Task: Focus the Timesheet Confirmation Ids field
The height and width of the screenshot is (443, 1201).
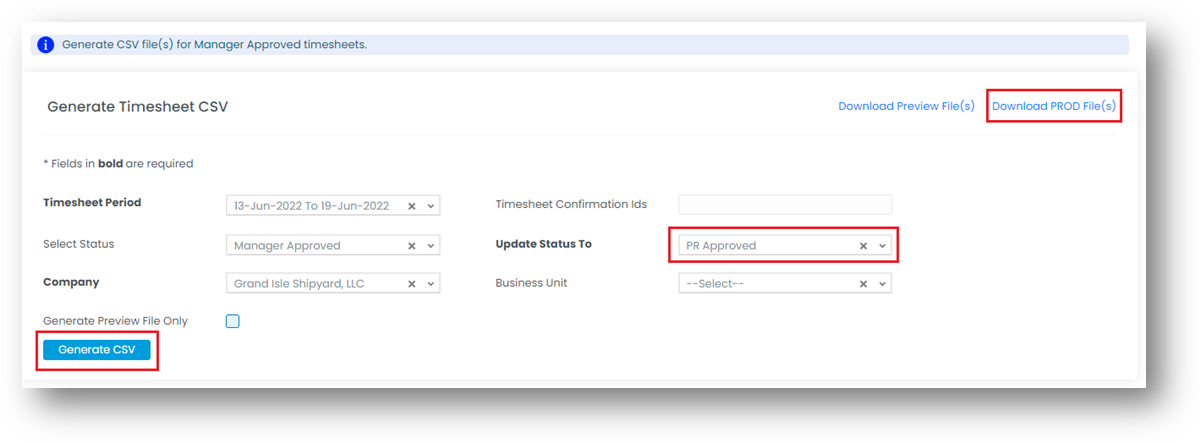Action: (x=785, y=205)
